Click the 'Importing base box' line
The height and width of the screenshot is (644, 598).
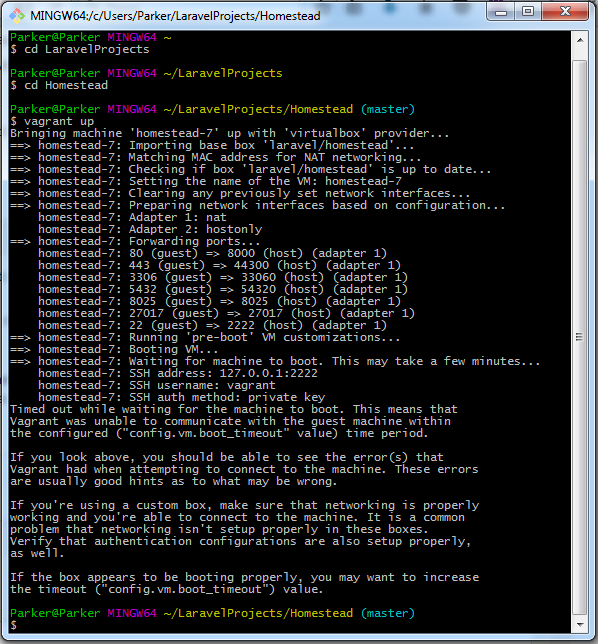[212, 145]
